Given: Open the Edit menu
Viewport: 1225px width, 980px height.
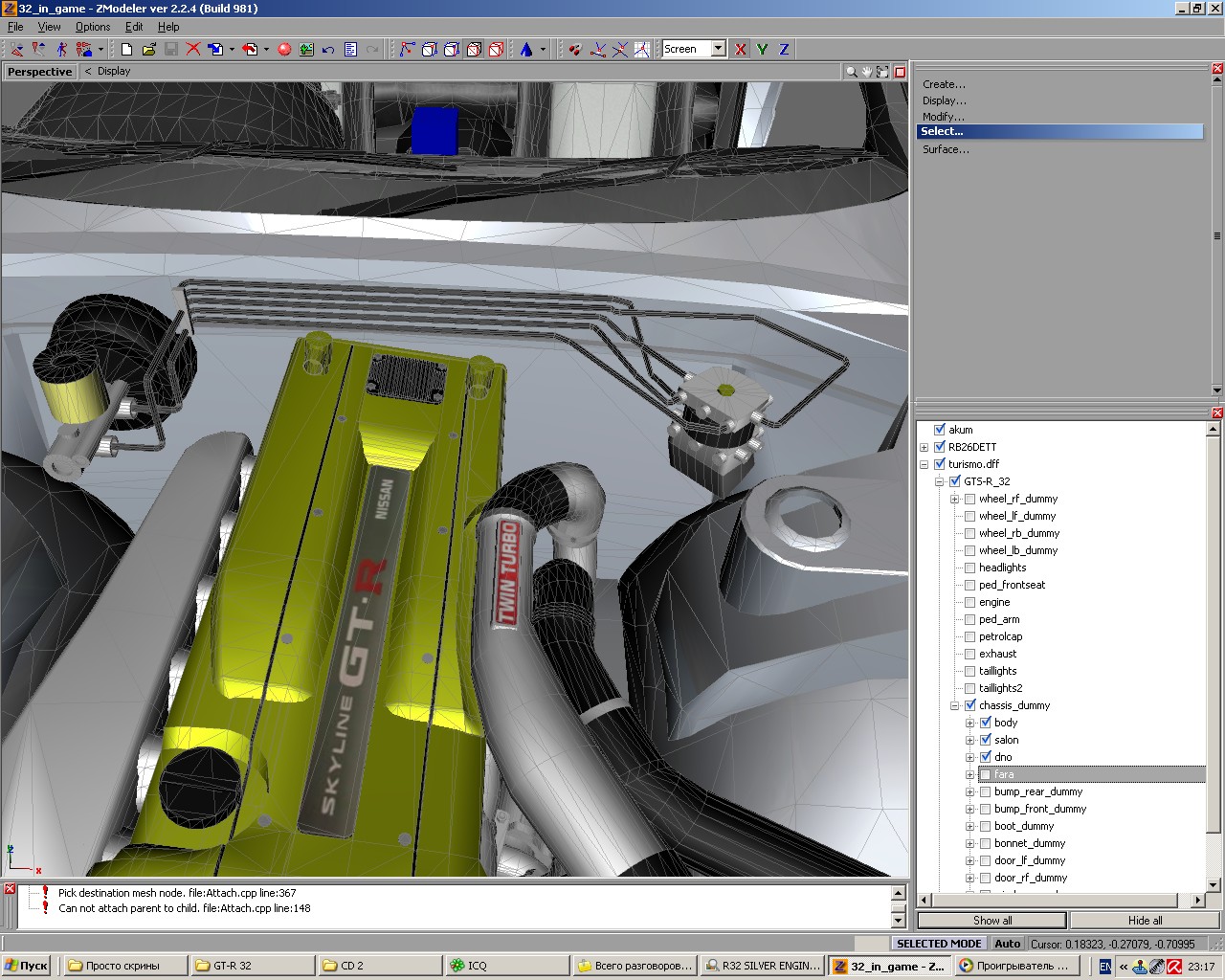Looking at the screenshot, I should click(134, 27).
